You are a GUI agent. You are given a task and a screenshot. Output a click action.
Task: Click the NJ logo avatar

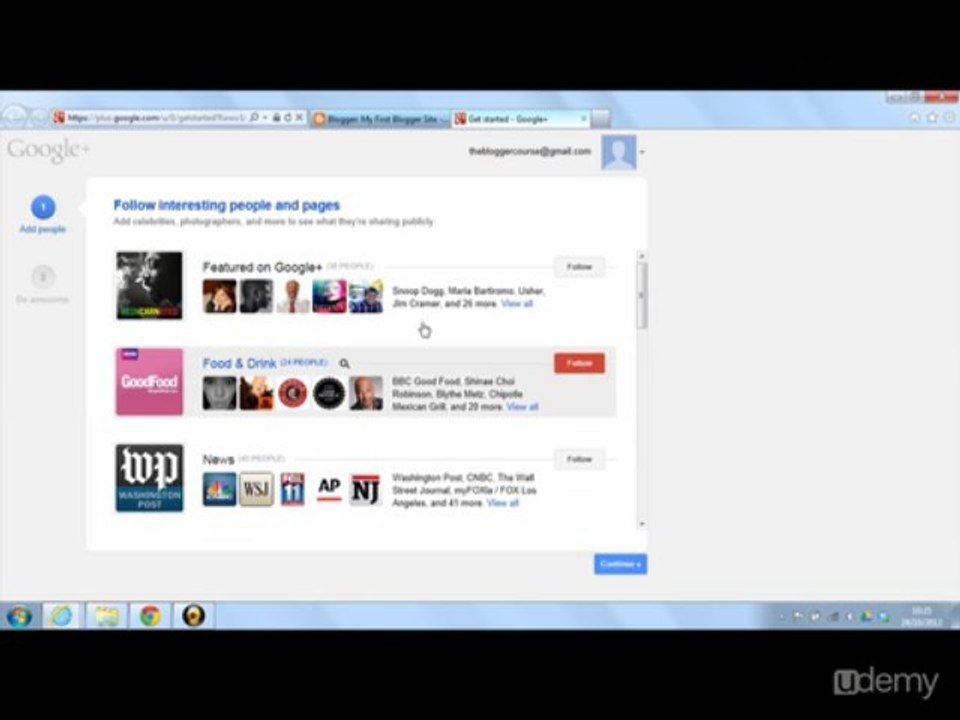(x=366, y=489)
